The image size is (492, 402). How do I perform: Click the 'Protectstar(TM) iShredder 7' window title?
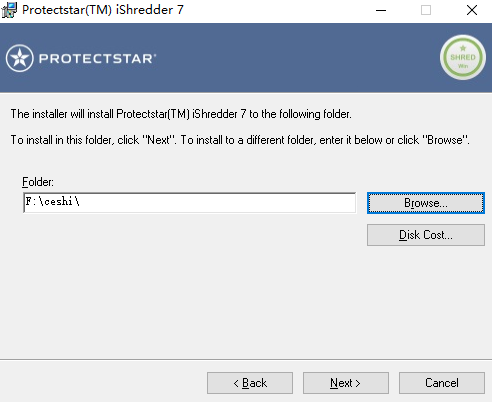103,10
